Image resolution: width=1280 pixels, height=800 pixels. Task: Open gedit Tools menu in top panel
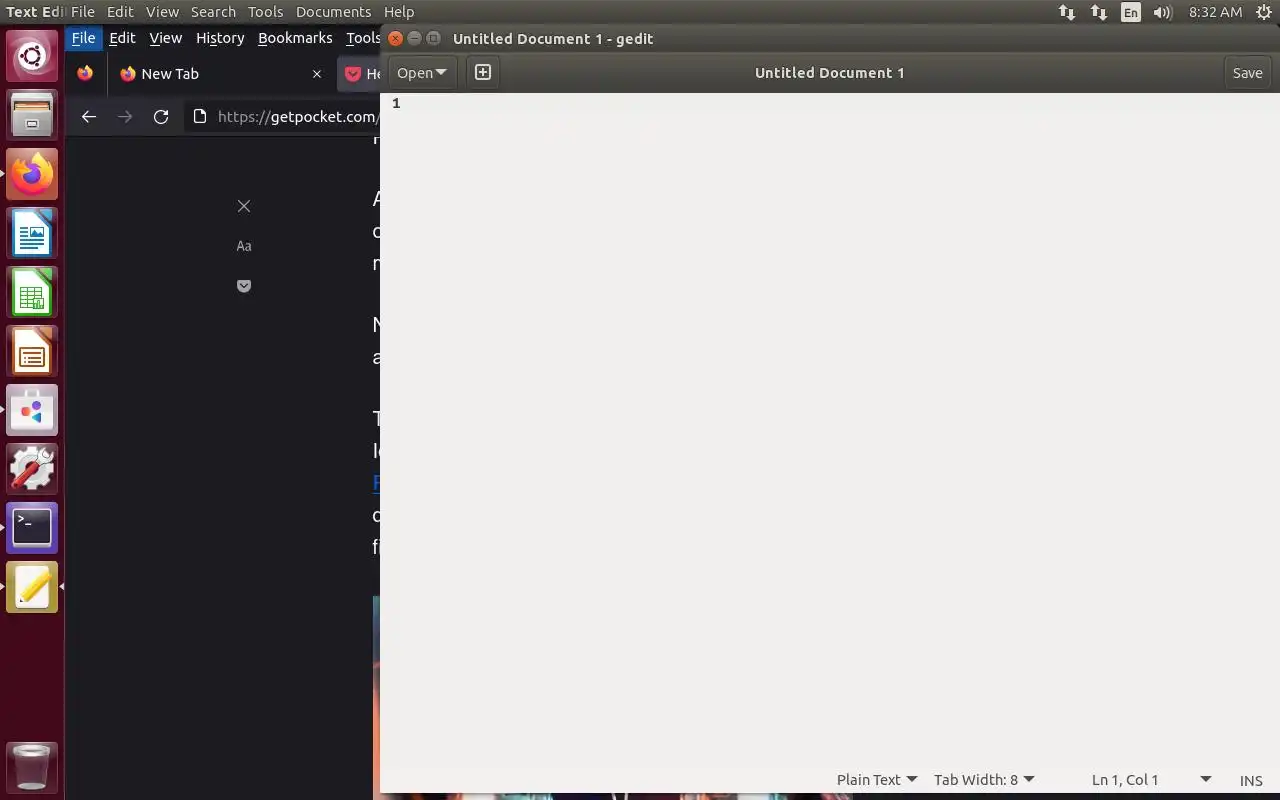(x=265, y=12)
